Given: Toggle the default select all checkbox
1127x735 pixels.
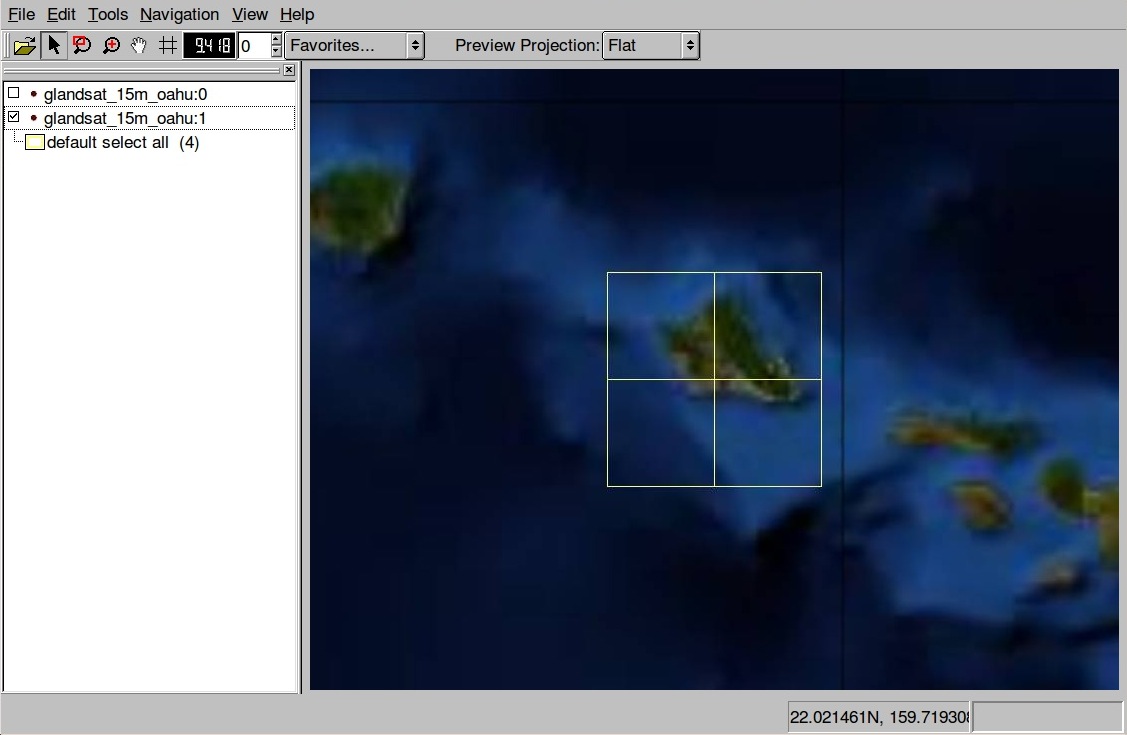Looking at the screenshot, I should (x=35, y=142).
